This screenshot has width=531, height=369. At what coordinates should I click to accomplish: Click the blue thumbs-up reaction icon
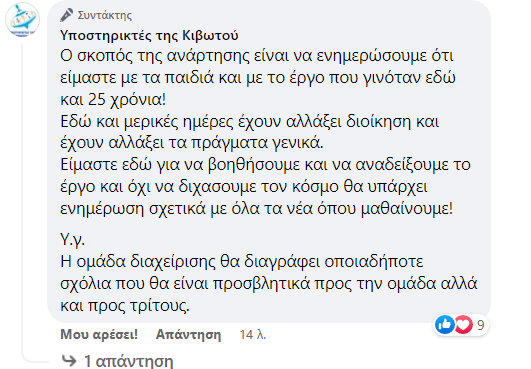click(x=445, y=325)
